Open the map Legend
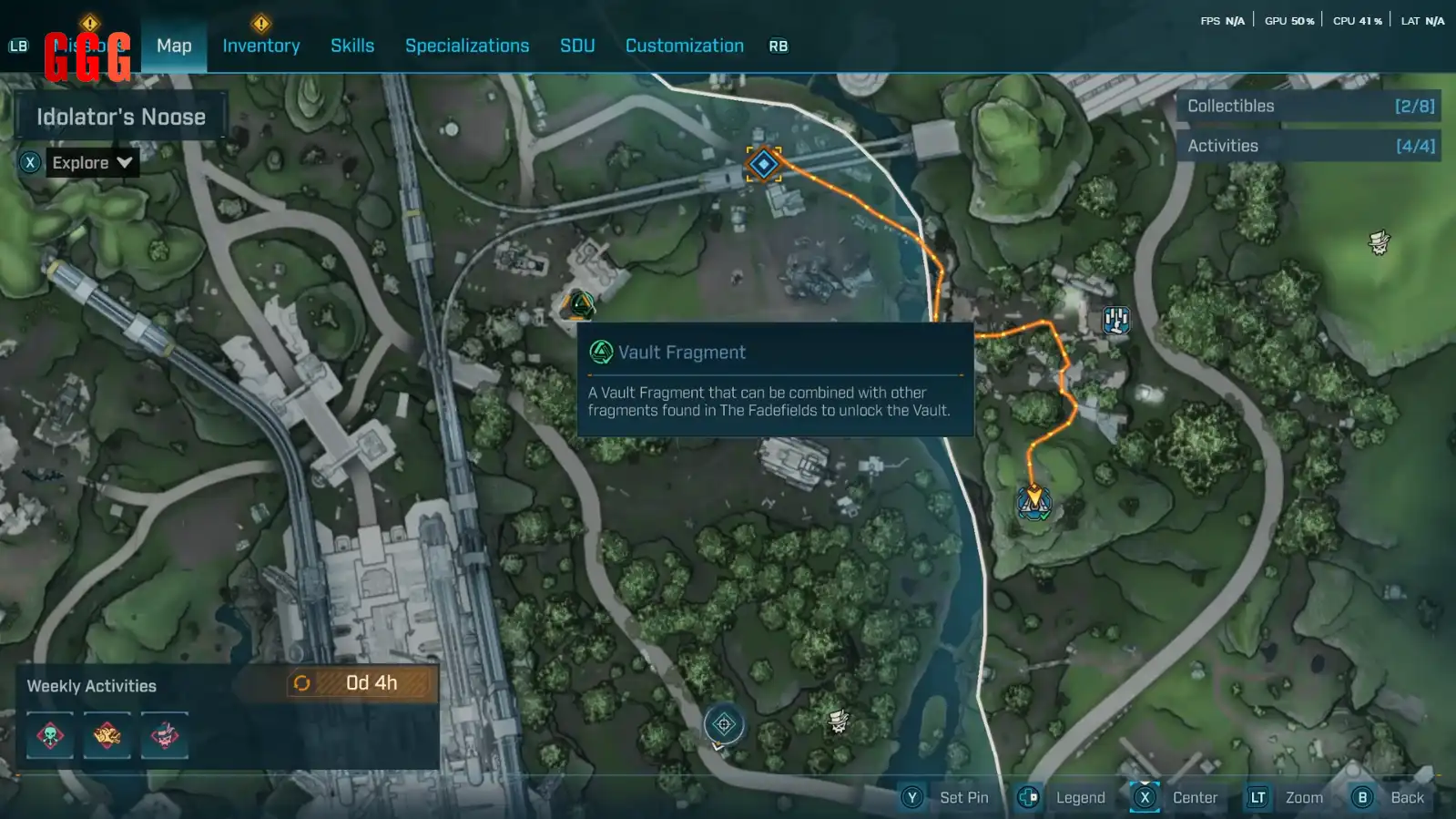The width and height of the screenshot is (1456, 819). pyautogui.click(x=1080, y=797)
